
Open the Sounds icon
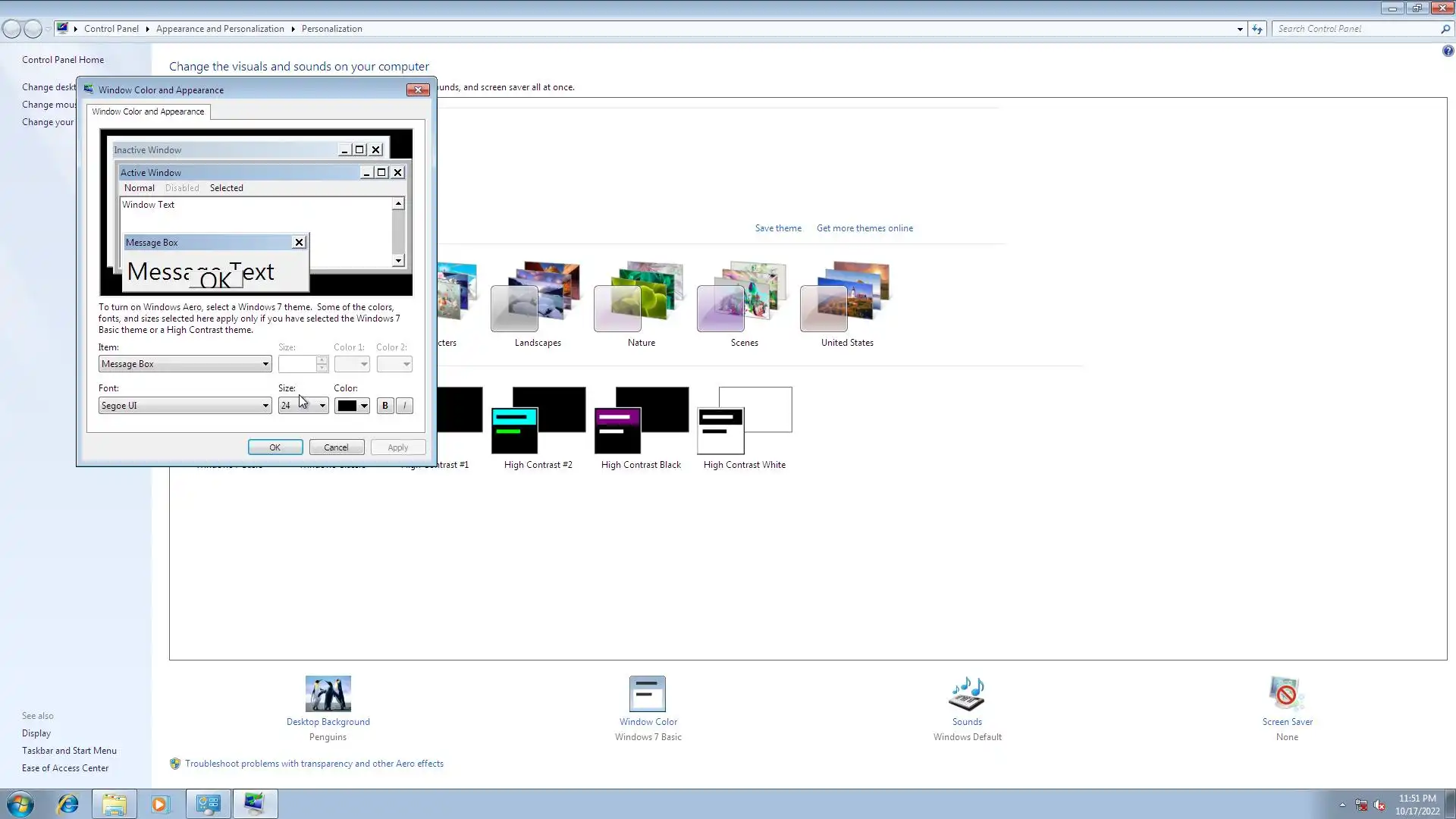(966, 694)
